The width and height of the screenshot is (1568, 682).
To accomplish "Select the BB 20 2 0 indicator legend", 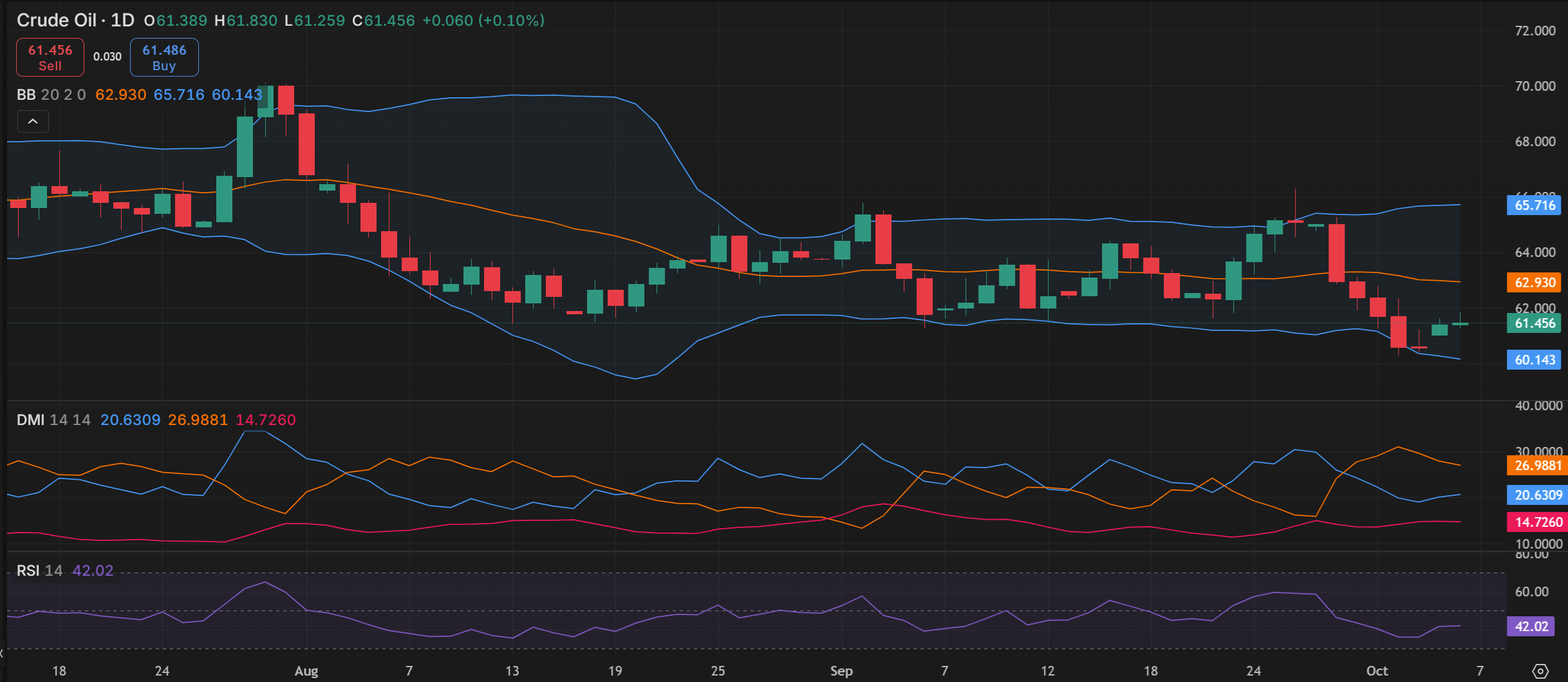I will (51, 95).
